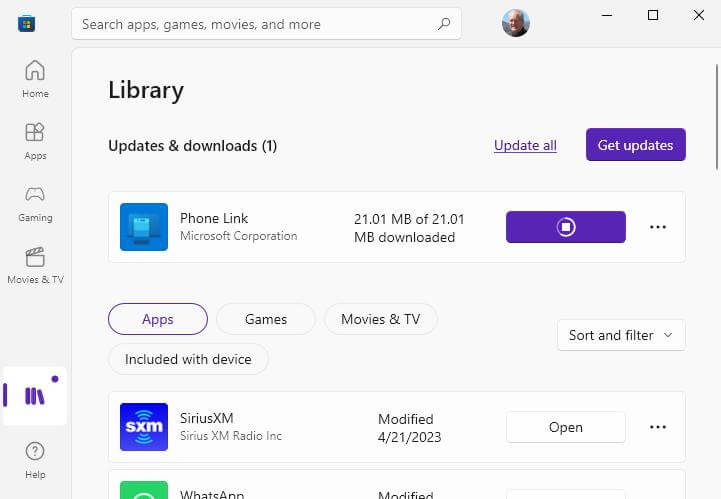Select the Apps filter tab
This screenshot has height=499, width=721.
(x=158, y=319)
